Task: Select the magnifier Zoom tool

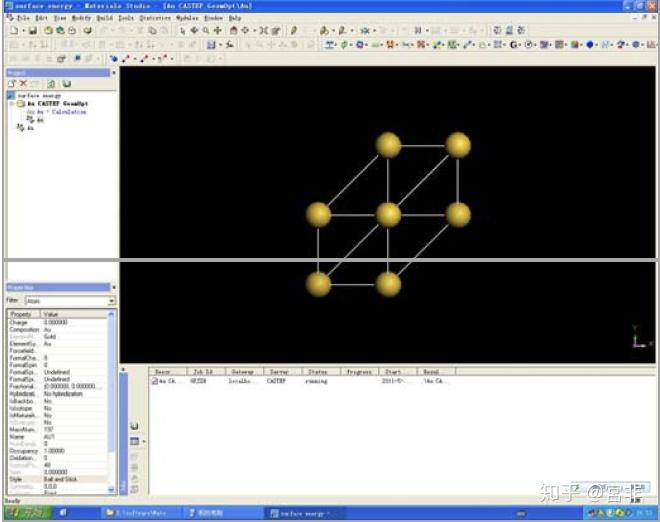Action: click(x=206, y=30)
